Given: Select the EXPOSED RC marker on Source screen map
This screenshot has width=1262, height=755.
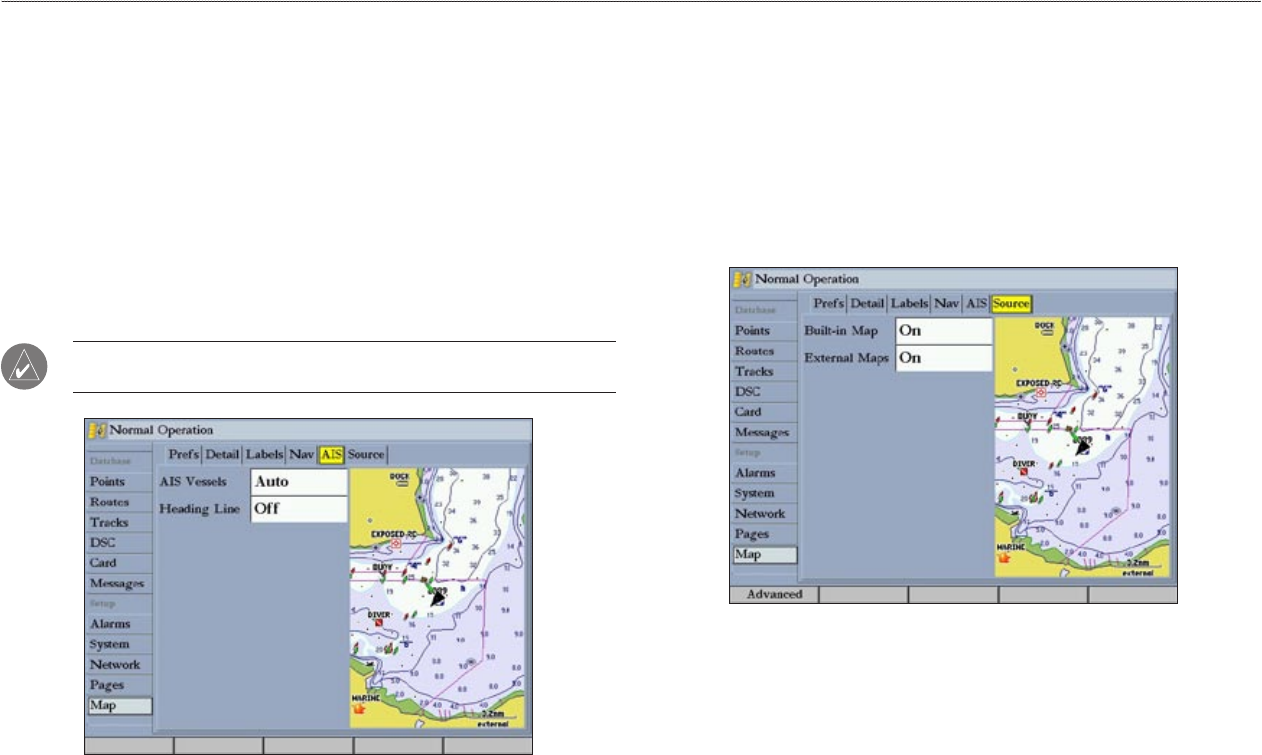Looking at the screenshot, I should (1040, 393).
